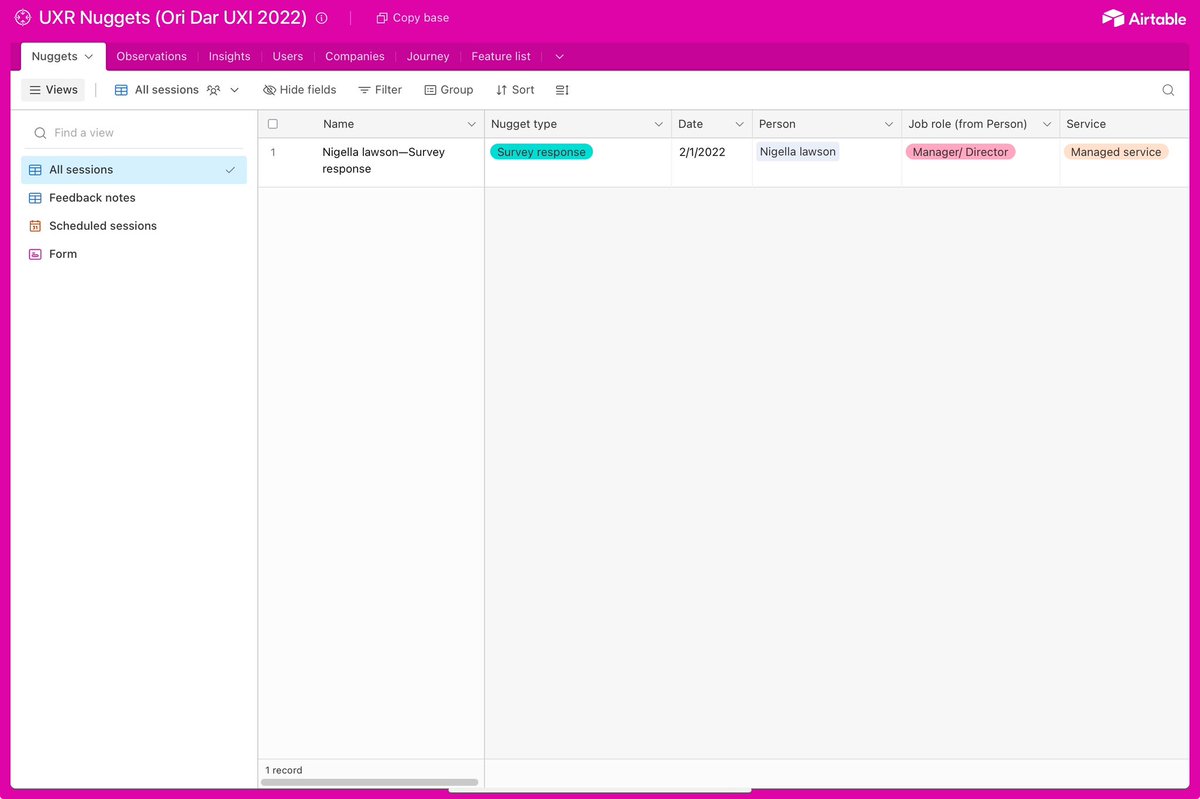
Task: Click the base icon beside UXR Nuggets title
Action: click(22, 18)
